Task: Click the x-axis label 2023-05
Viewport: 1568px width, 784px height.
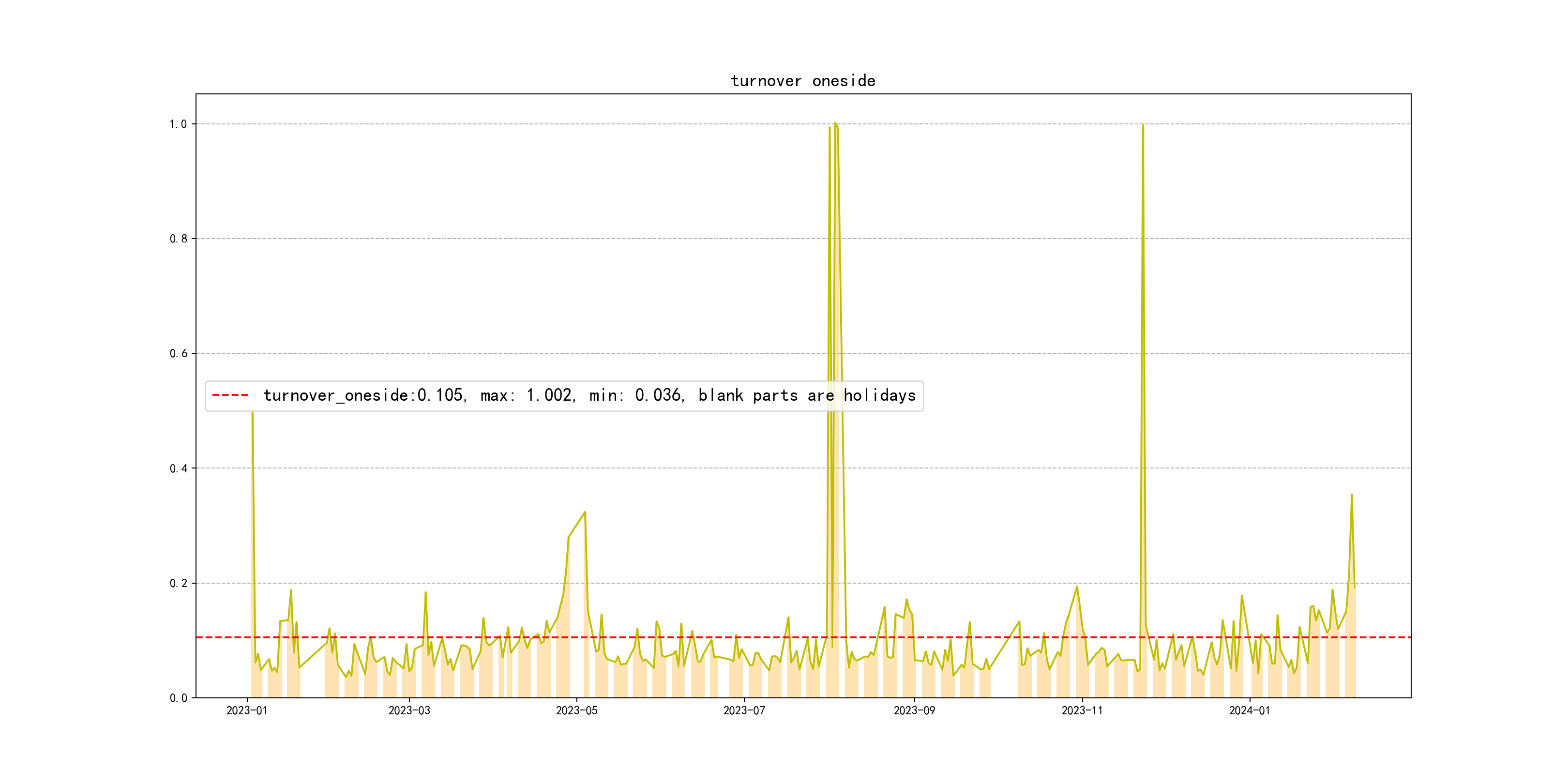Action: (x=576, y=711)
